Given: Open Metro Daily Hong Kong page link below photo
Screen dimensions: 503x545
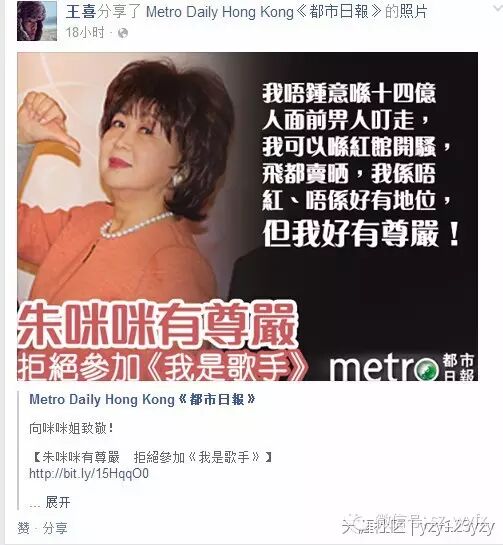Looking at the screenshot, I should click(143, 399).
